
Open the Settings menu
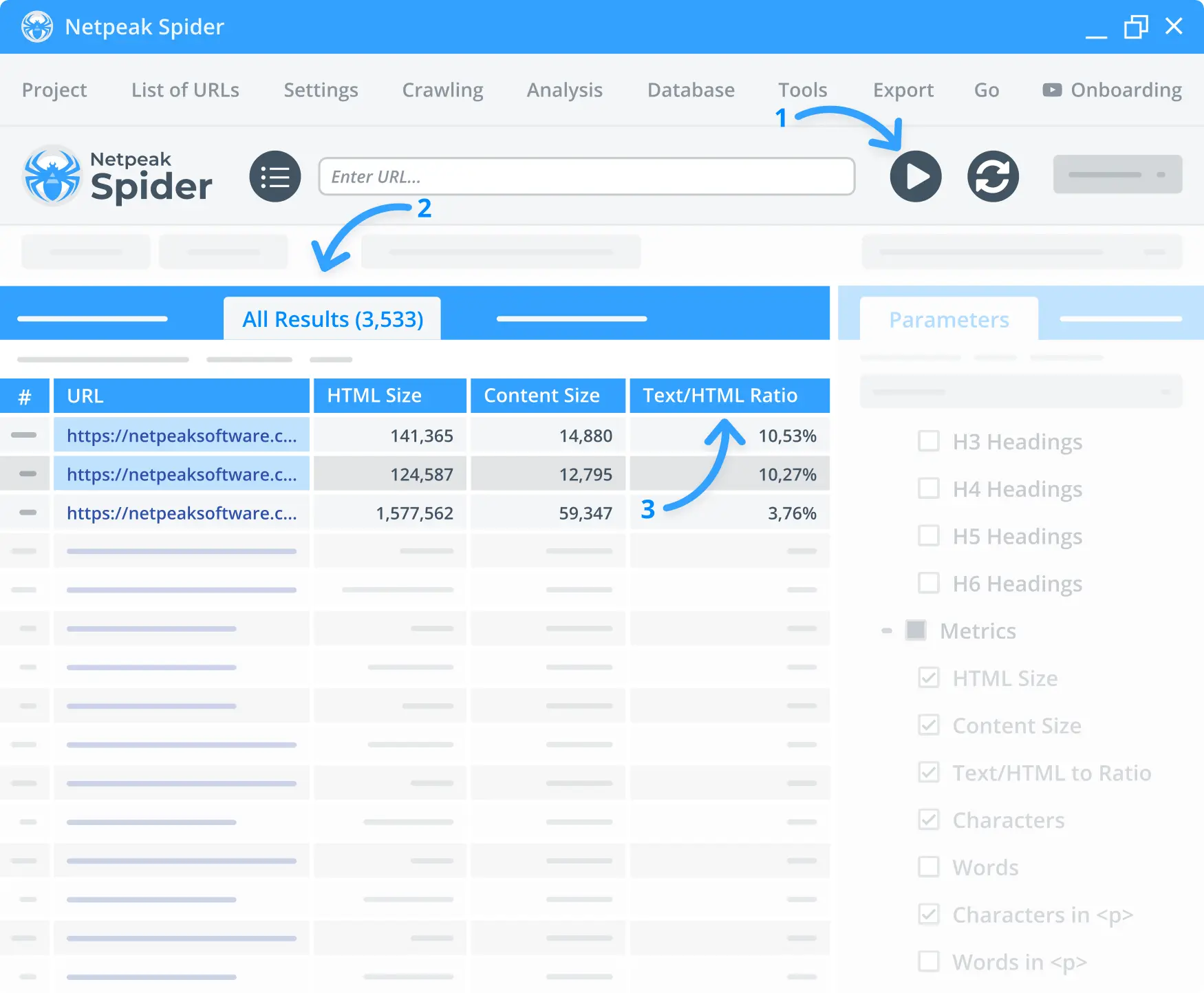(321, 90)
